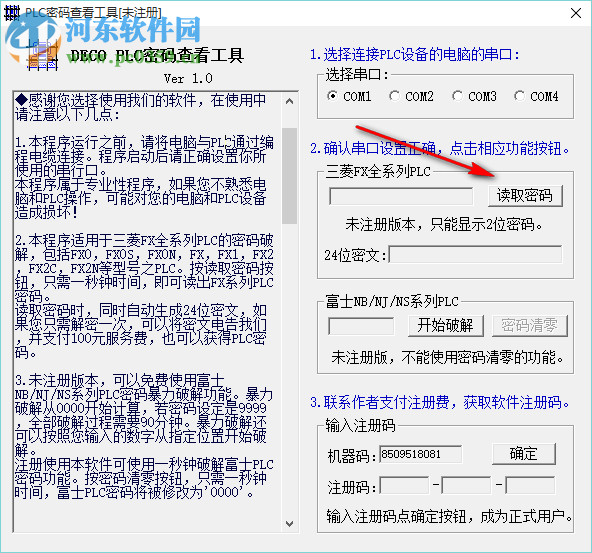Click the text 未注册版，不能使用密码清零的功能。
The height and width of the screenshot is (553, 592).
click(448, 357)
